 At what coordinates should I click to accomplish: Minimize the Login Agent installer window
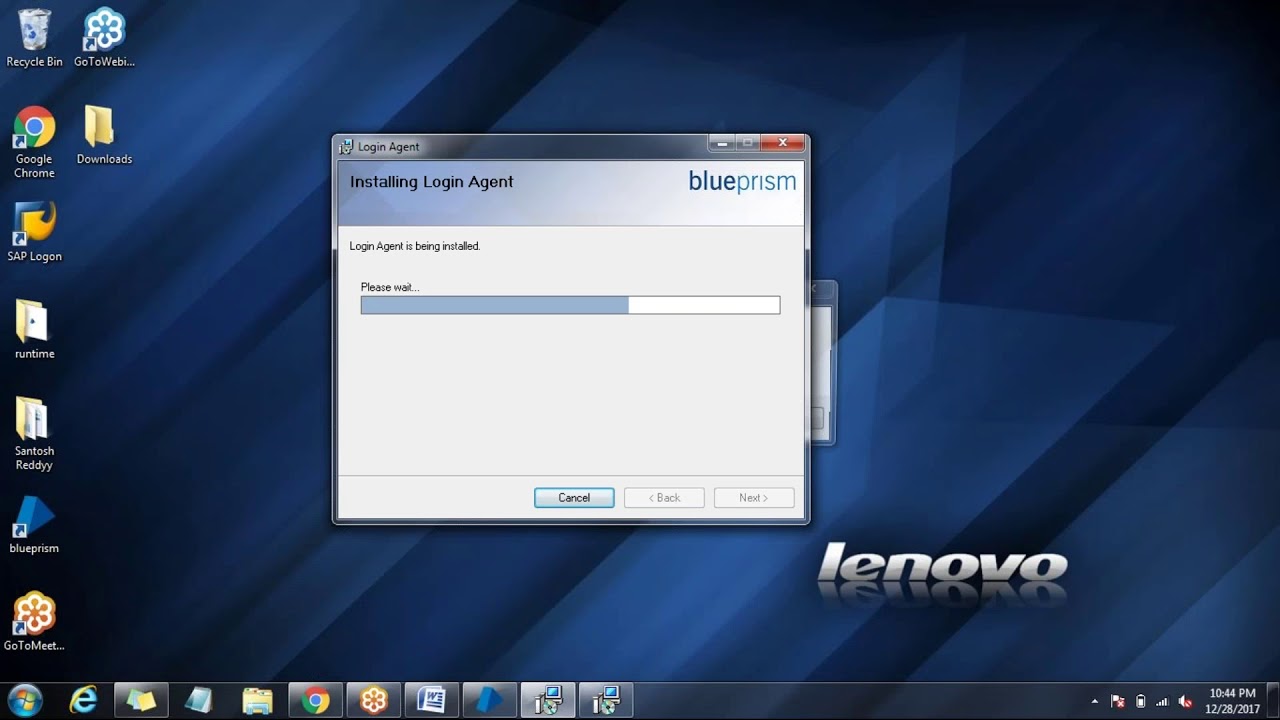(x=722, y=143)
